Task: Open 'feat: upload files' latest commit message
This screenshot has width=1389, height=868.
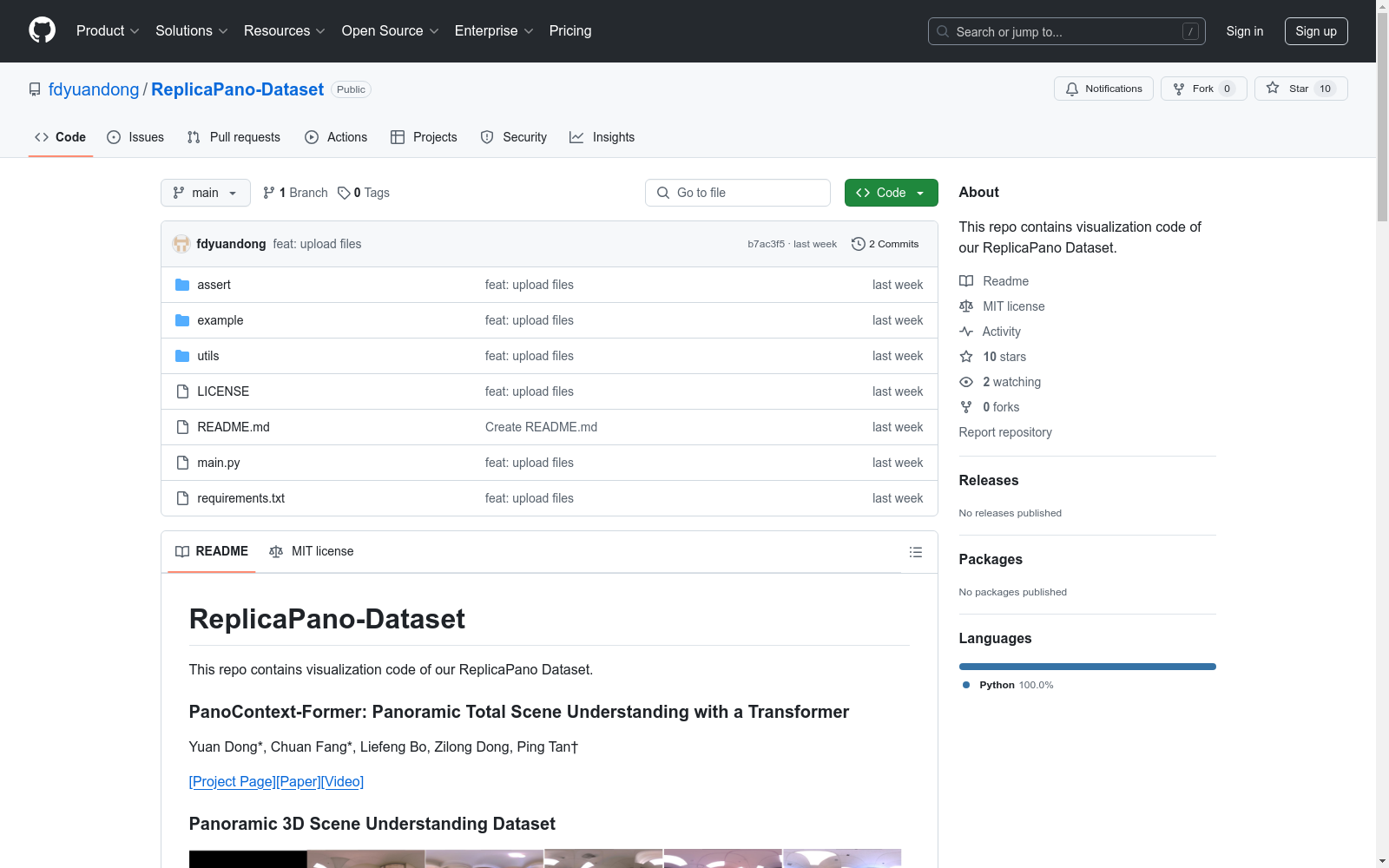Action: click(317, 244)
